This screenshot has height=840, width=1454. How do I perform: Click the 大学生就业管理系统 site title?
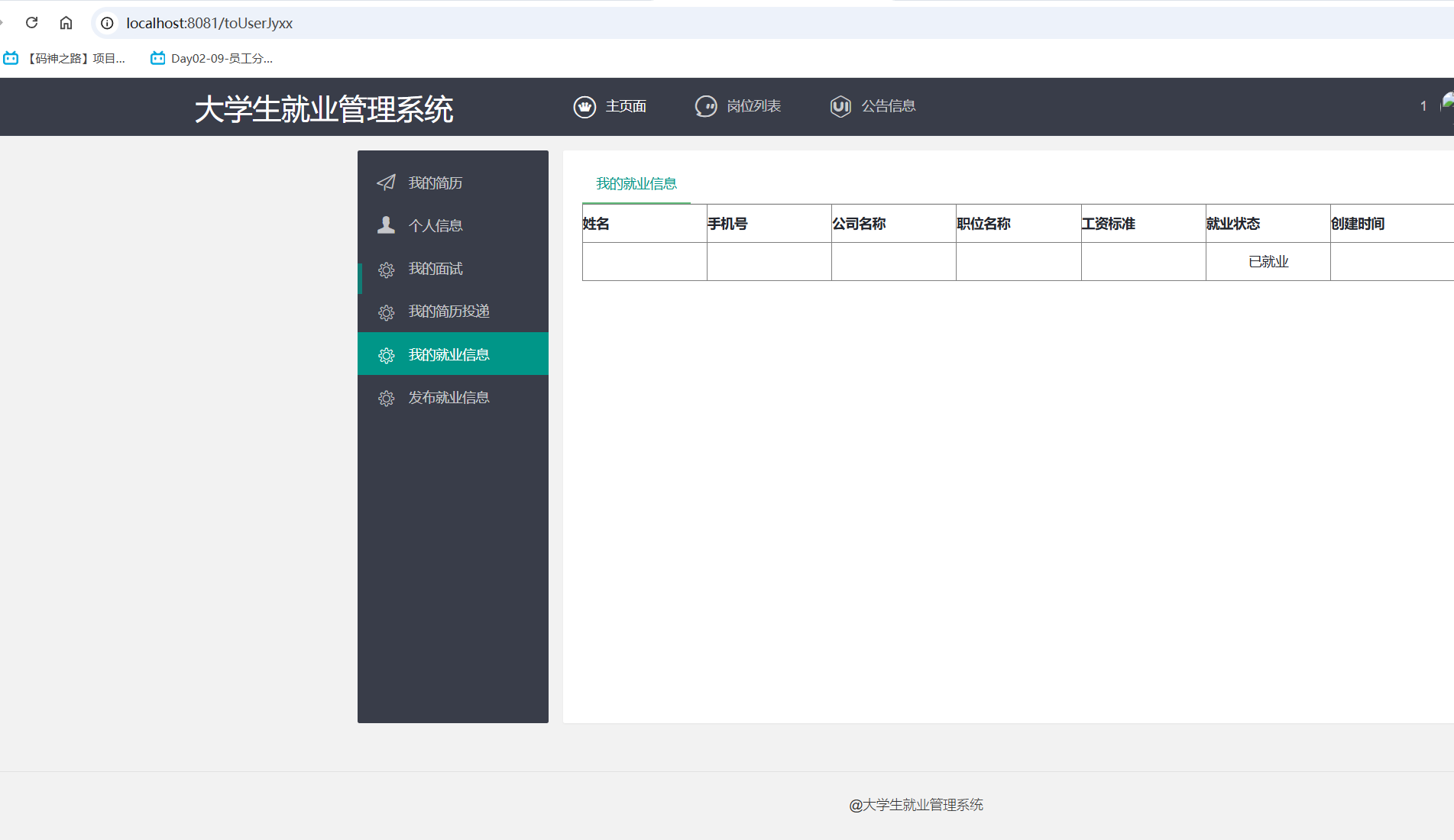(x=324, y=109)
